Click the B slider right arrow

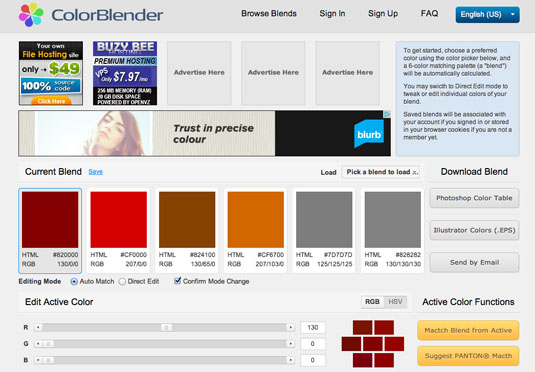[x=290, y=360]
